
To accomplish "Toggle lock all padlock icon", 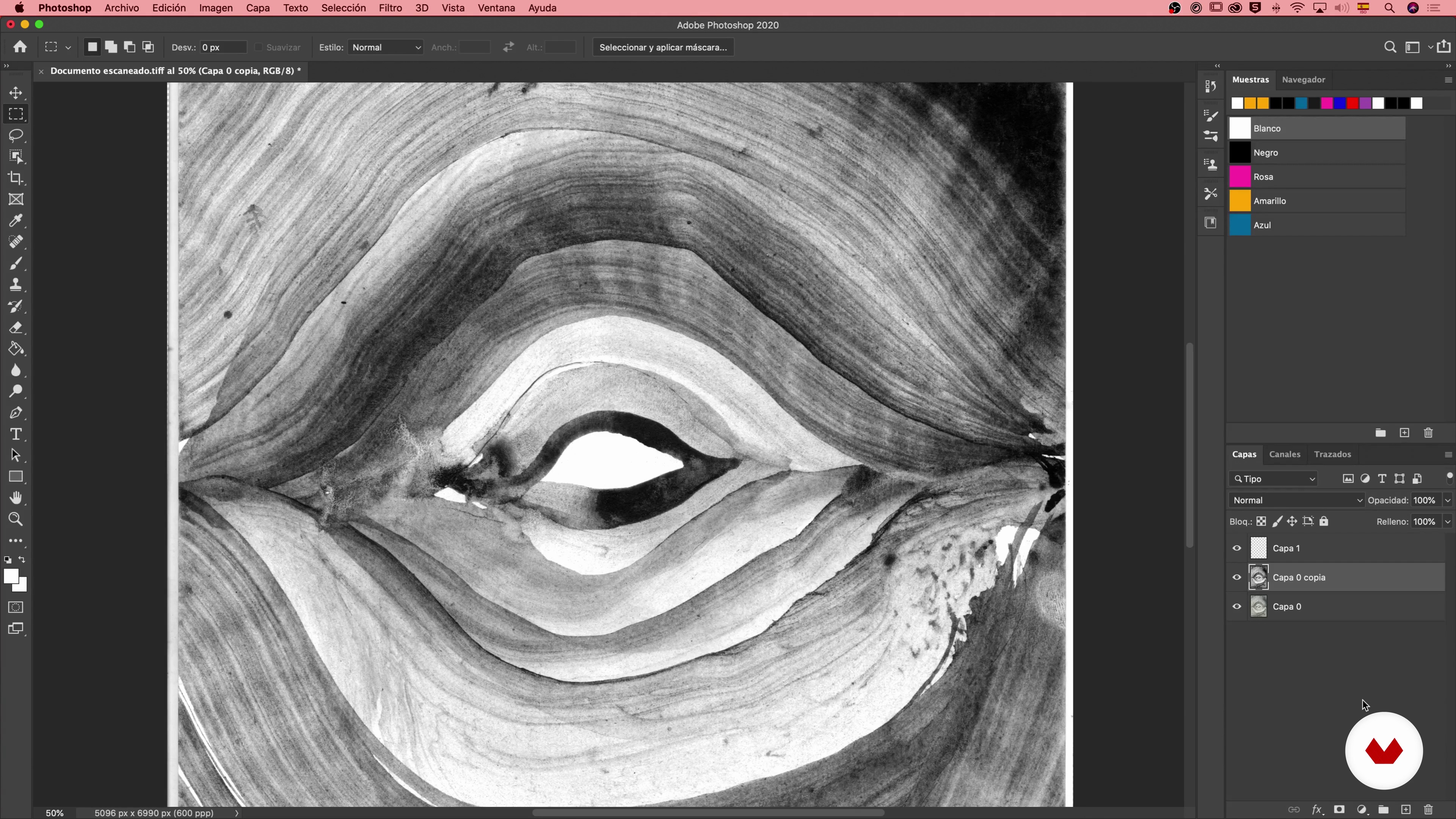I will coord(1324,522).
